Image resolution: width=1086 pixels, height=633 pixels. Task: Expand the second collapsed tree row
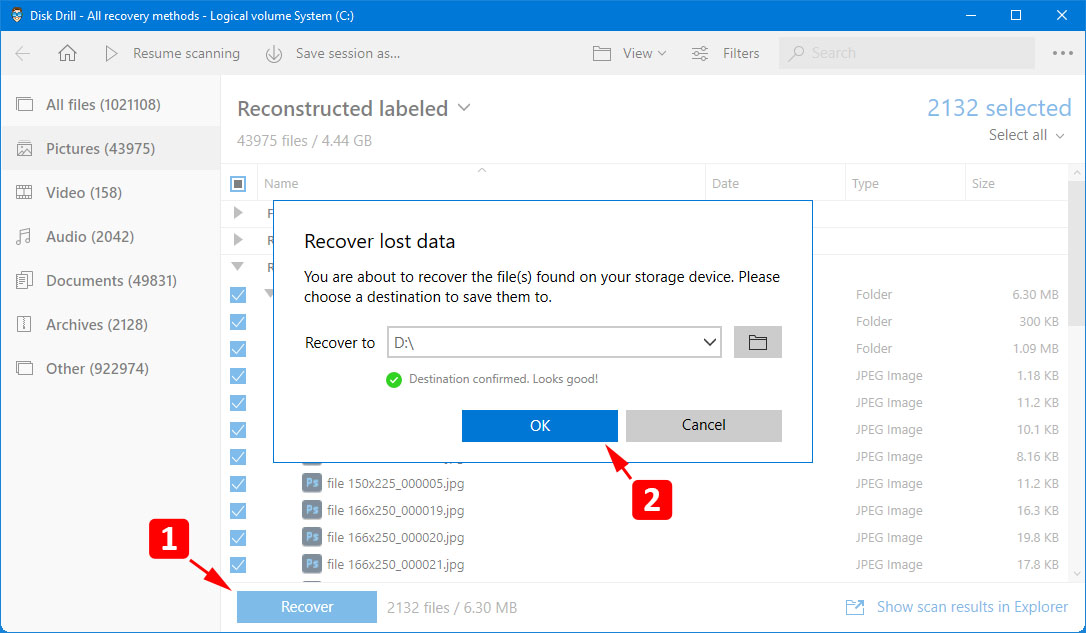point(238,240)
